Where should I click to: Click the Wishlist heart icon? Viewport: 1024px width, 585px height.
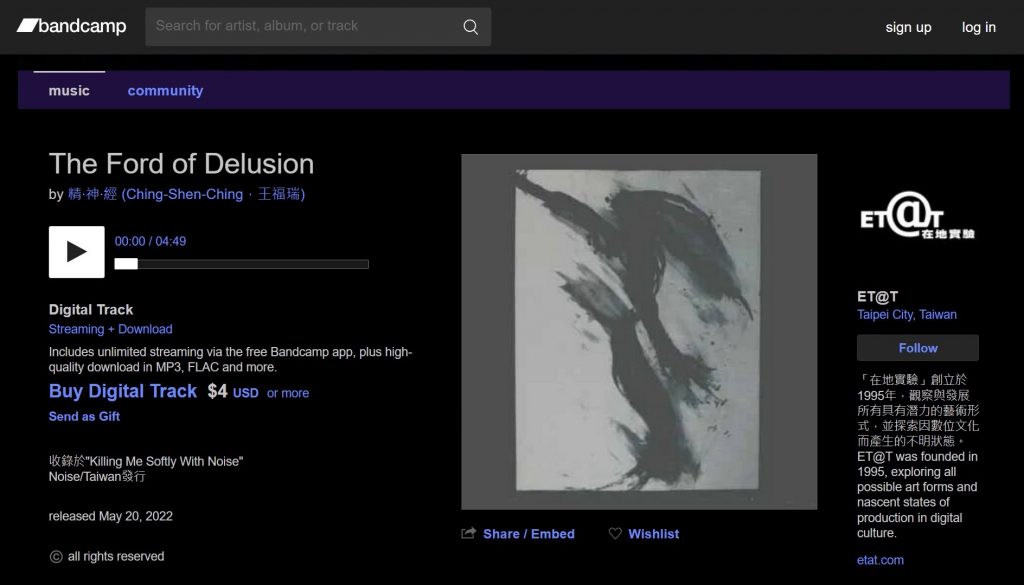[x=615, y=533]
